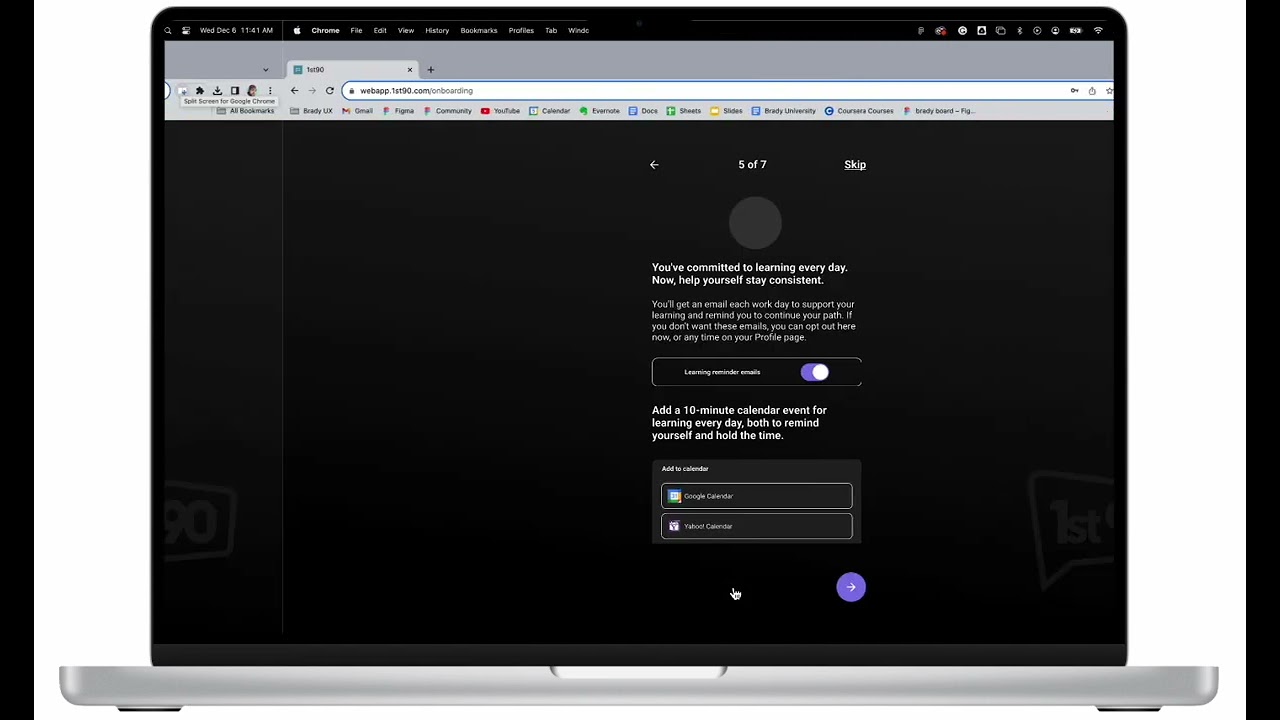Click the purple next arrow button
Image resolution: width=1280 pixels, height=720 pixels.
pyautogui.click(x=851, y=587)
